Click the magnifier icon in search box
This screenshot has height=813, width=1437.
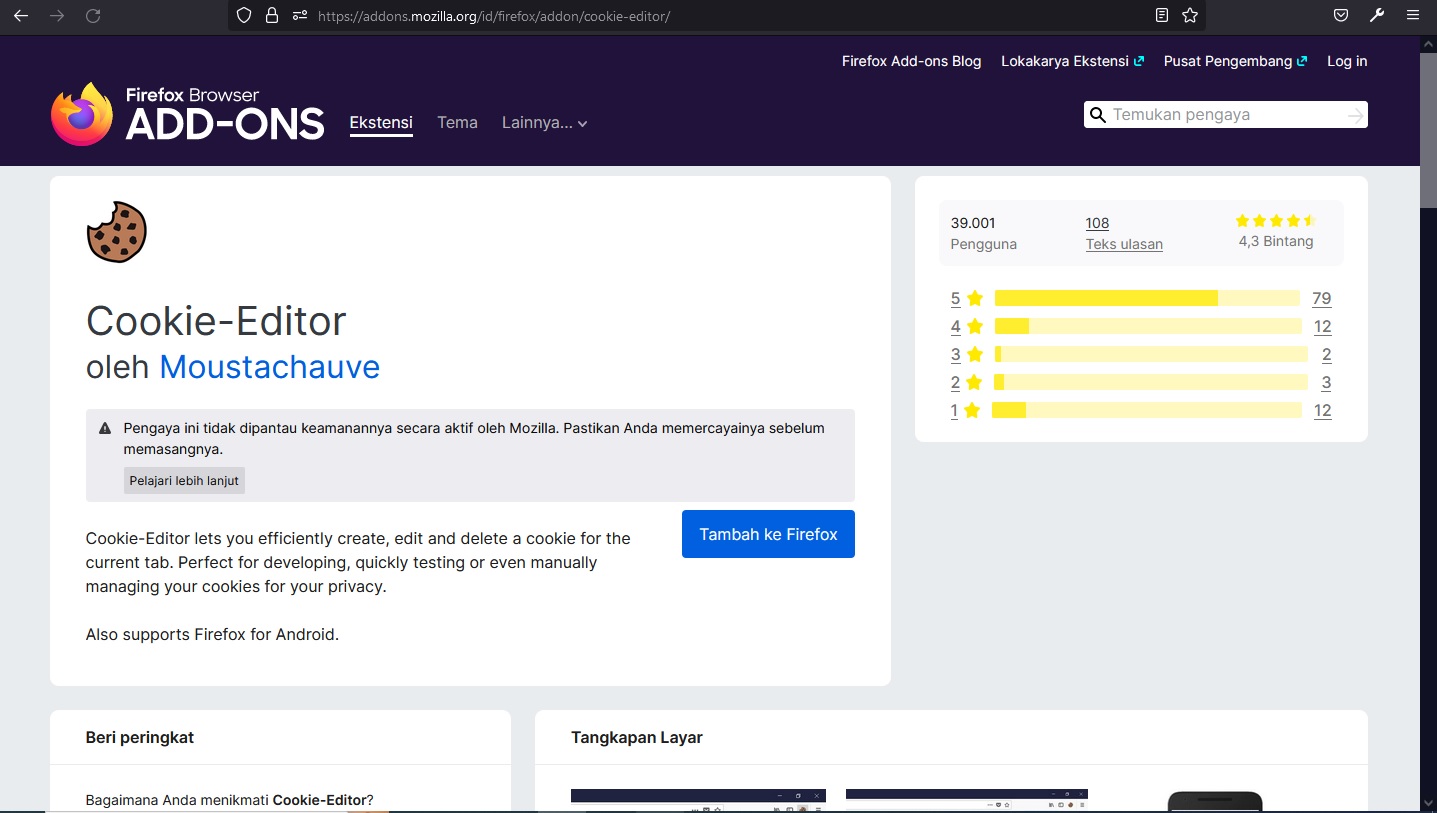point(1098,115)
